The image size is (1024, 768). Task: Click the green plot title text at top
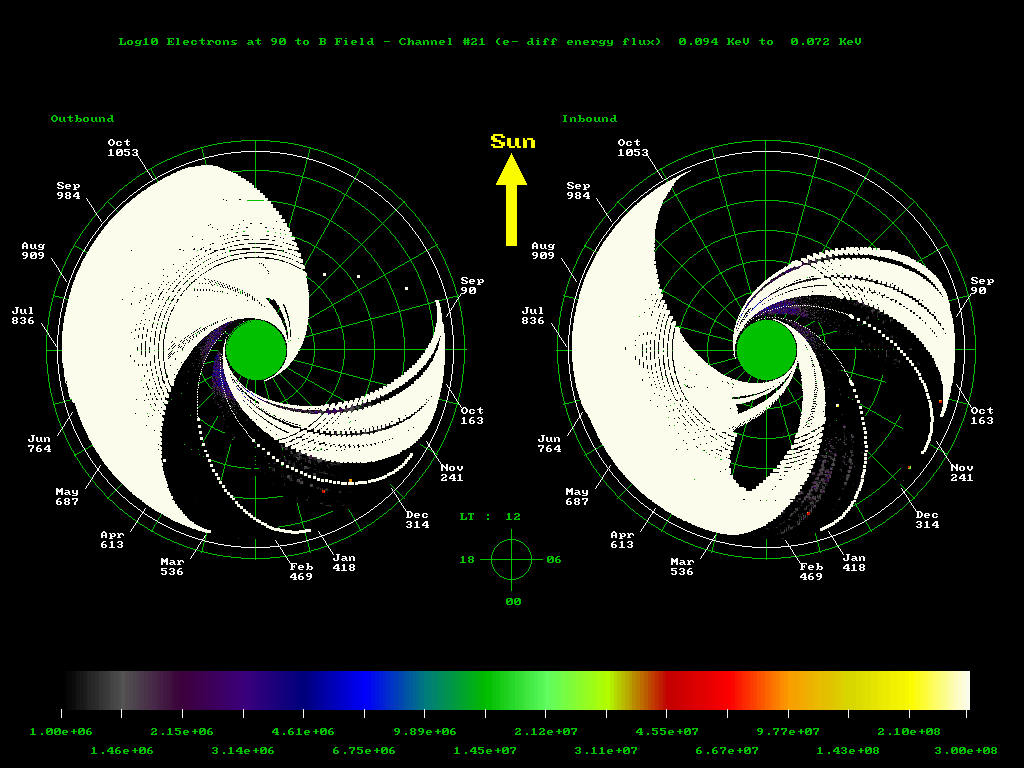(x=490, y=42)
